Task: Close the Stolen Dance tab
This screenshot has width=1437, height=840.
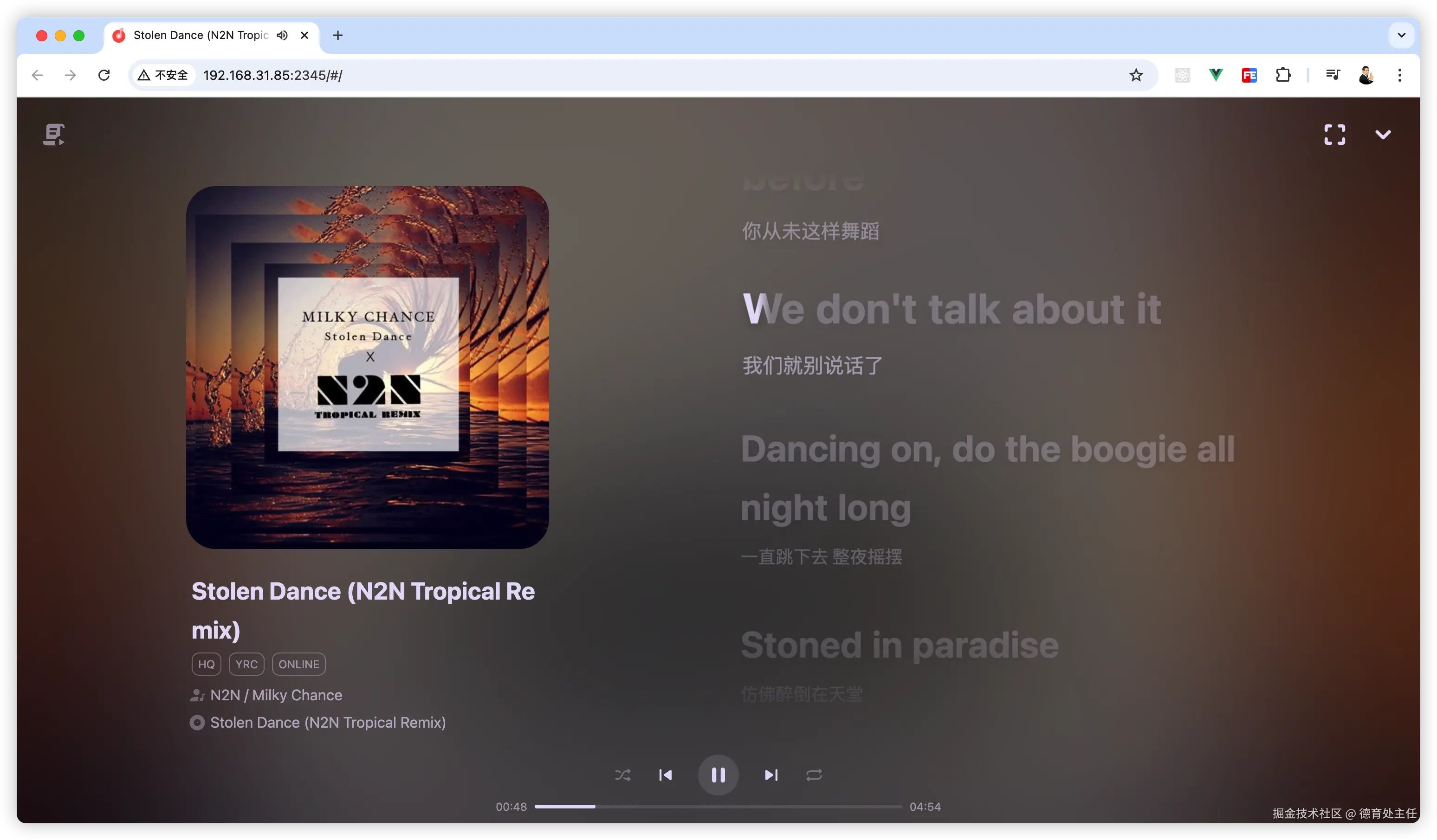Action: 304,35
